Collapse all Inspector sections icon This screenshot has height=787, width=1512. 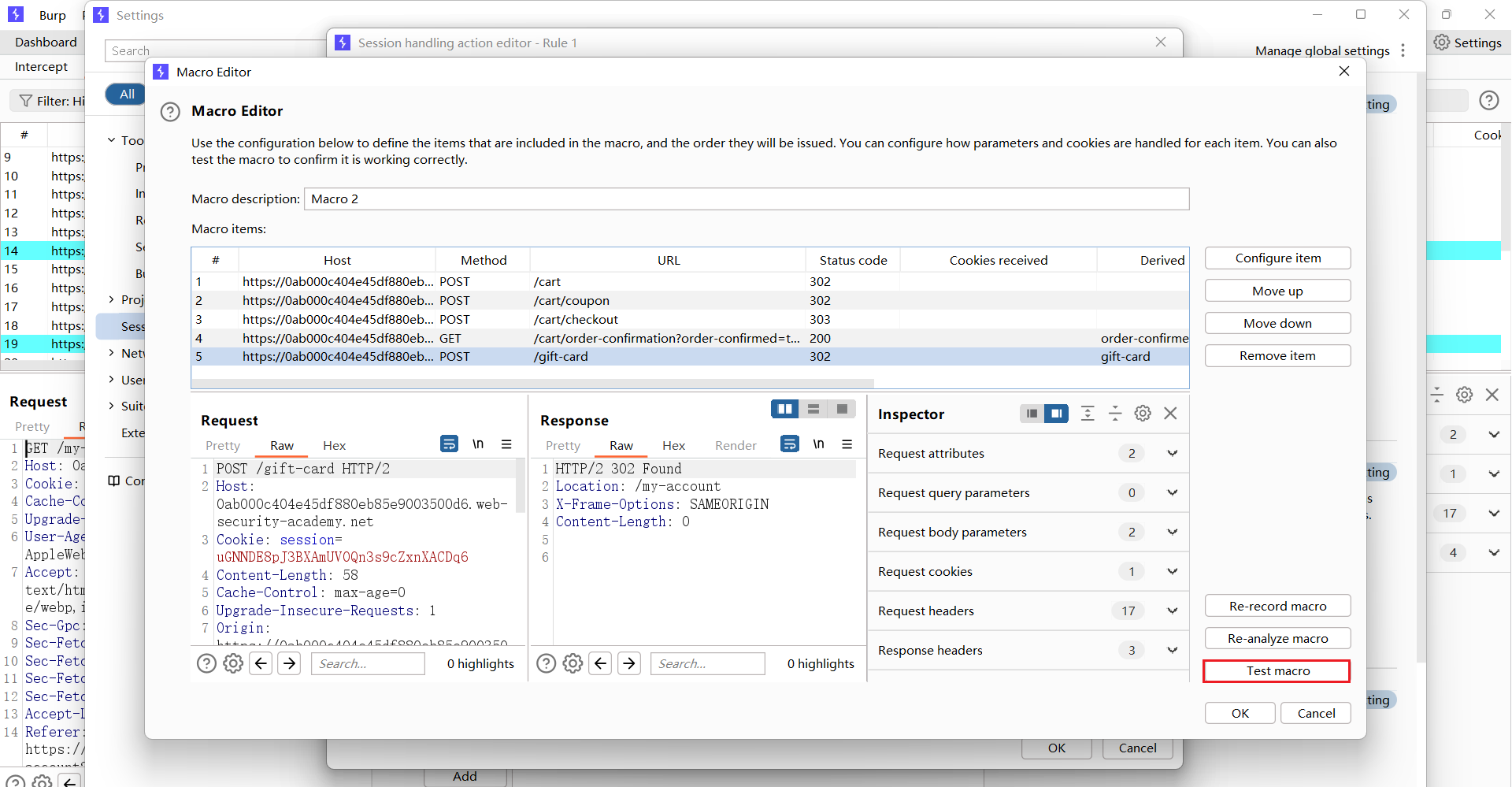1115,414
